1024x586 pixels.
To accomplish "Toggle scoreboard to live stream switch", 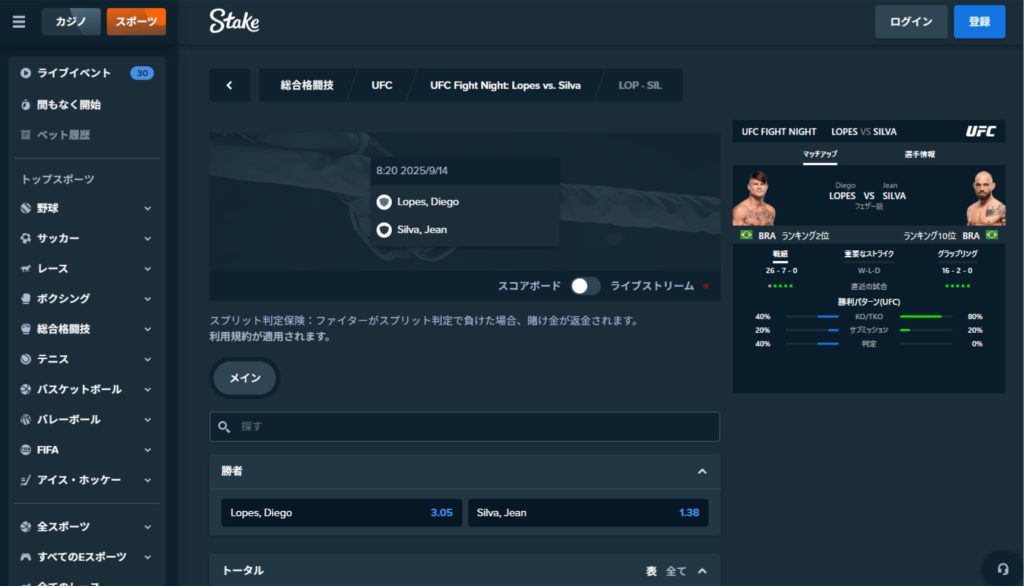I will coord(585,286).
